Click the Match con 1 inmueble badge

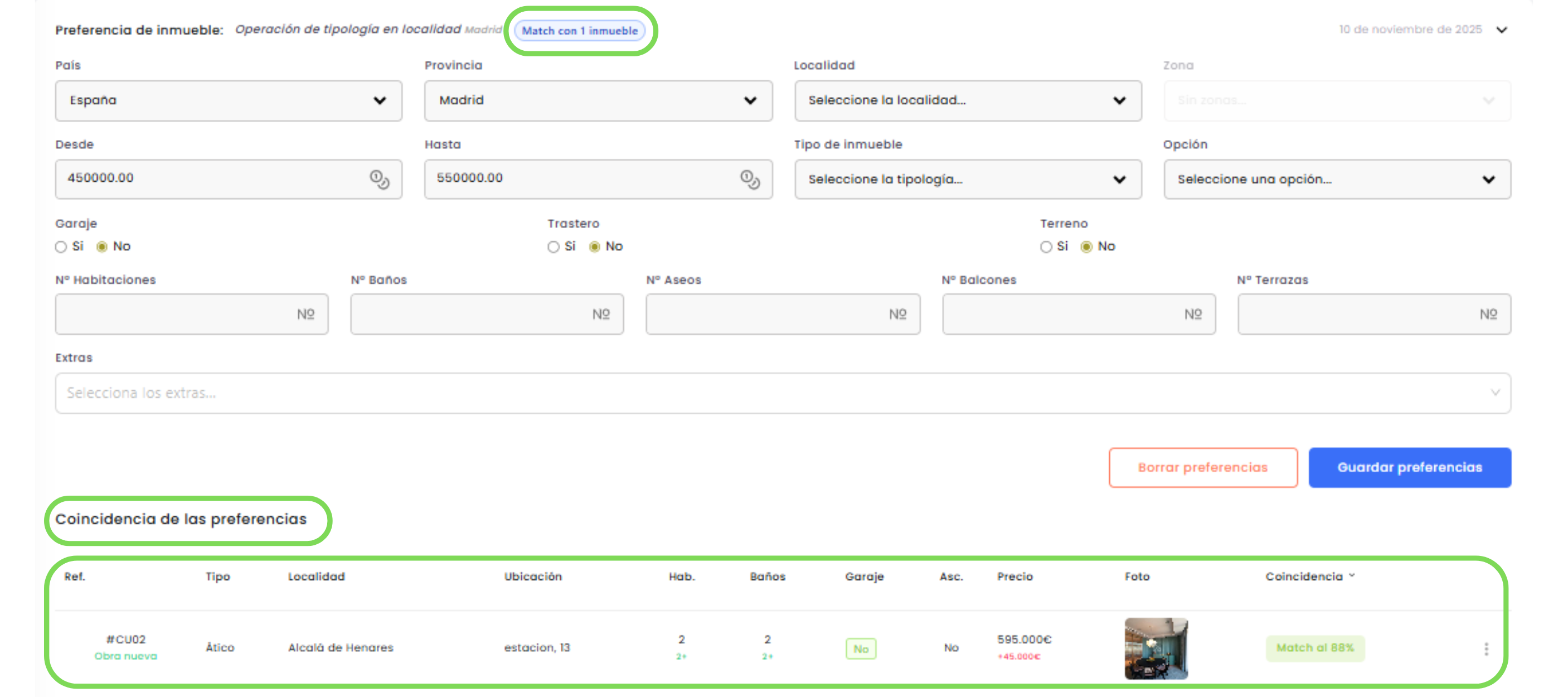coord(580,31)
